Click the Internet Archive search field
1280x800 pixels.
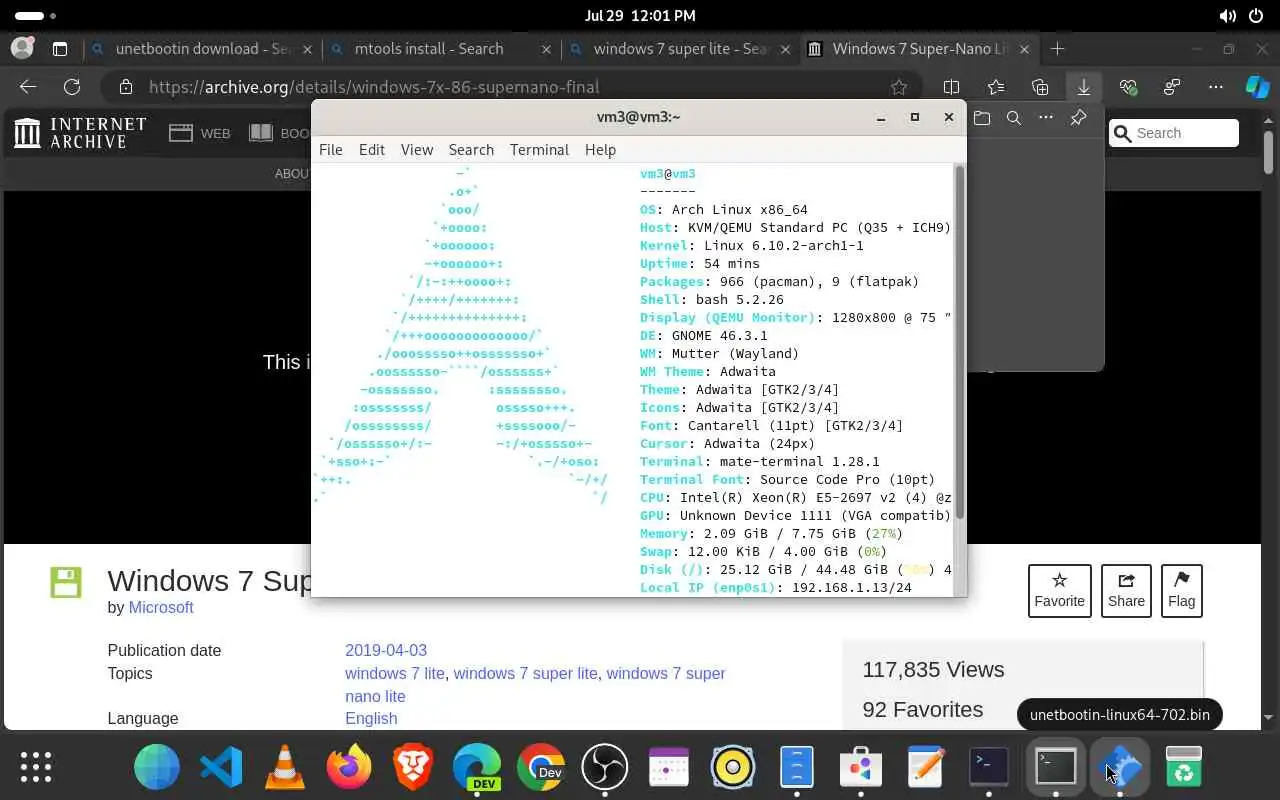[1174, 133]
